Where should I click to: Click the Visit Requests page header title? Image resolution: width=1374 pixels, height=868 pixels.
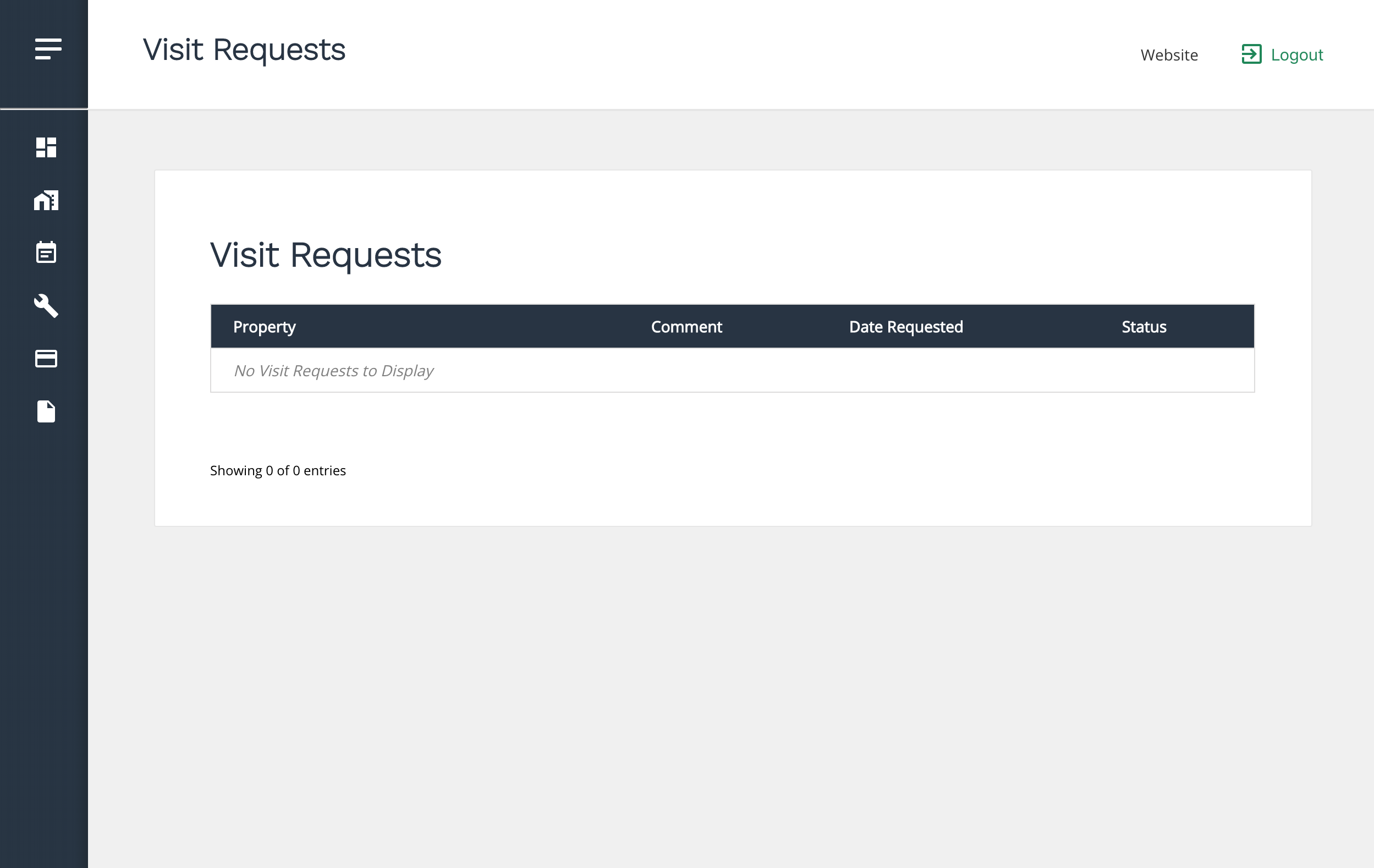244,50
